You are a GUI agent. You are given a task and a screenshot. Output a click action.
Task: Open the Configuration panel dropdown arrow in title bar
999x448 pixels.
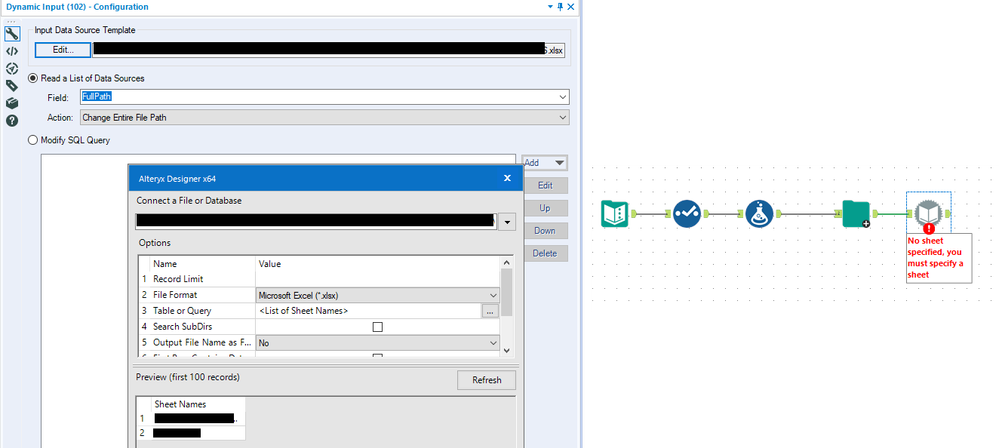pos(550,7)
